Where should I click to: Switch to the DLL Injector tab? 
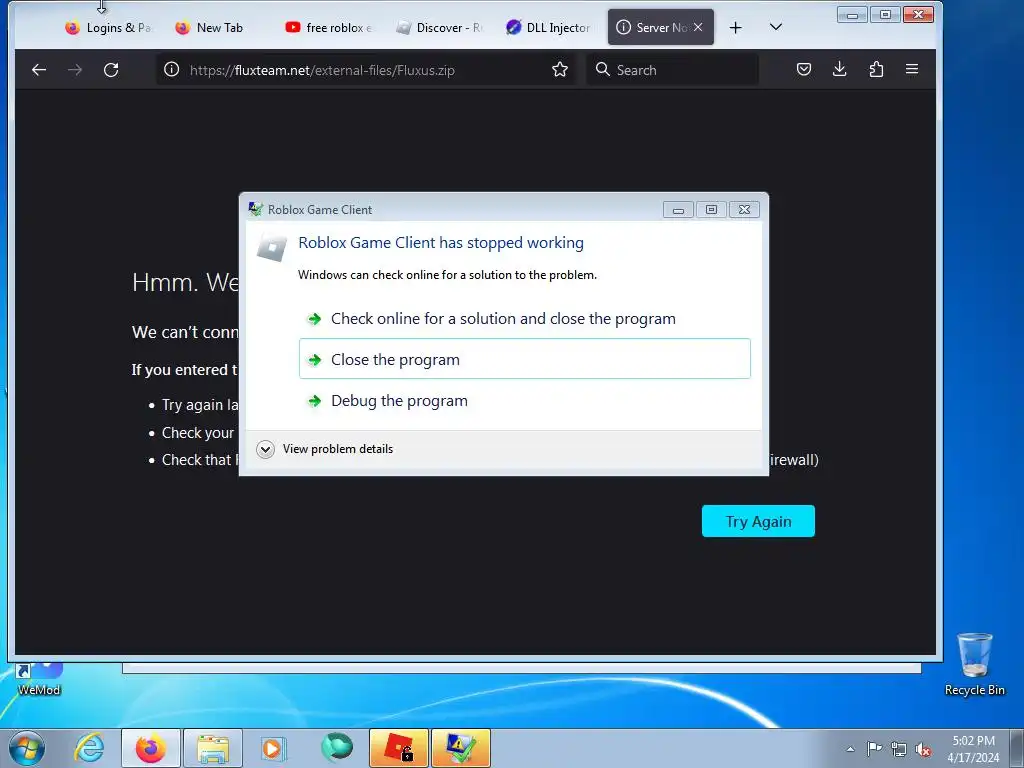coord(549,27)
